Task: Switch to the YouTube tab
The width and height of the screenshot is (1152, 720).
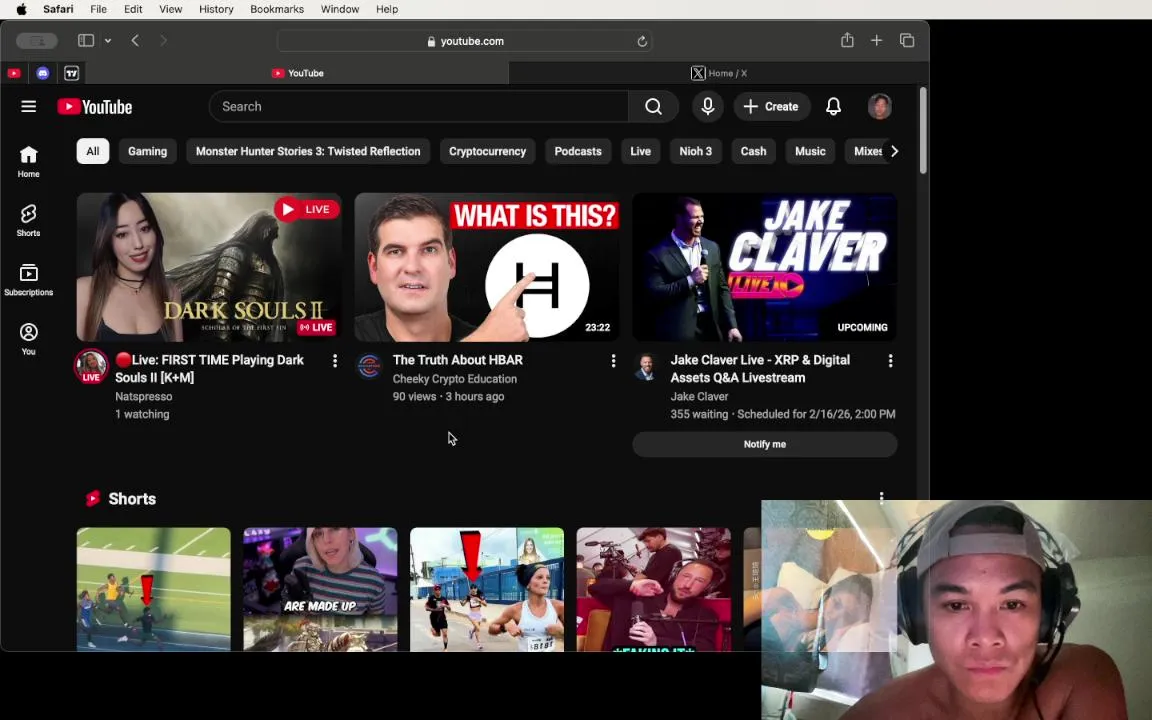Action: (298, 73)
